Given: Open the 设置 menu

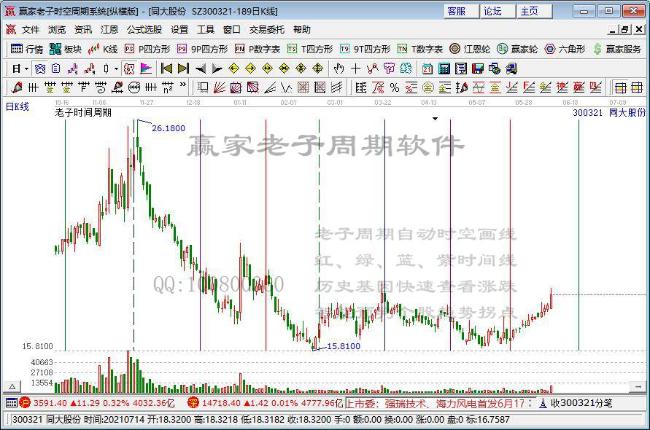Looking at the screenshot, I should (179, 29).
